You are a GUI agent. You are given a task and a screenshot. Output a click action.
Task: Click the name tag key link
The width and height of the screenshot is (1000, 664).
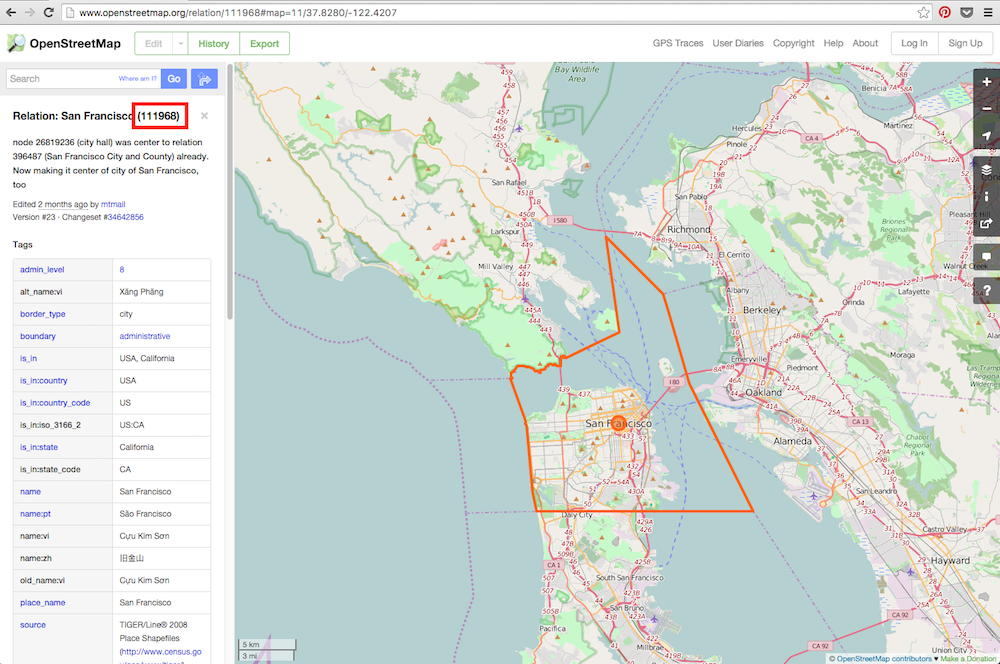pos(30,492)
